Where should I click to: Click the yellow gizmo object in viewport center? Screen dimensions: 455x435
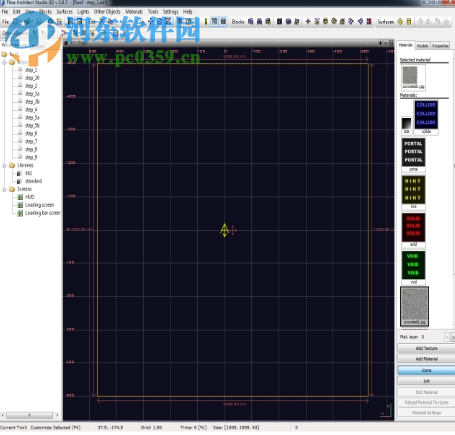pos(225,230)
